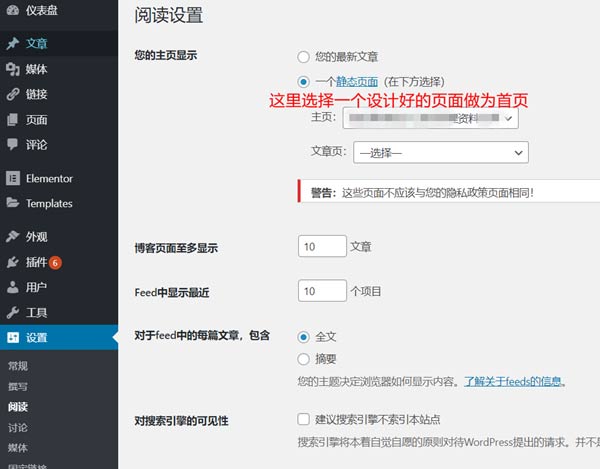
Task: Open 阅读 settings submenu
Action: 18,407
